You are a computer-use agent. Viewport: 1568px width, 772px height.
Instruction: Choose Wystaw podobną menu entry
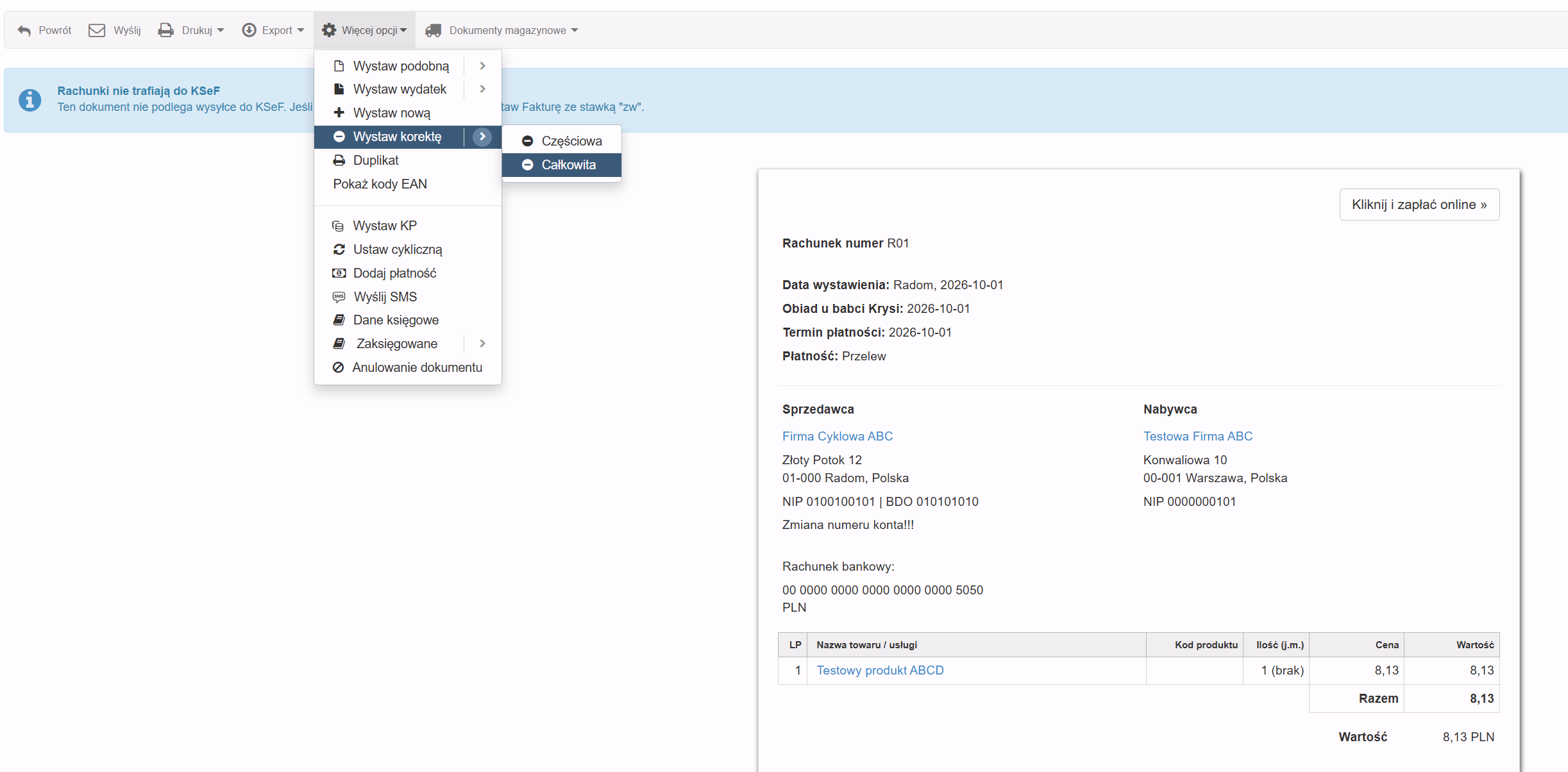(401, 66)
